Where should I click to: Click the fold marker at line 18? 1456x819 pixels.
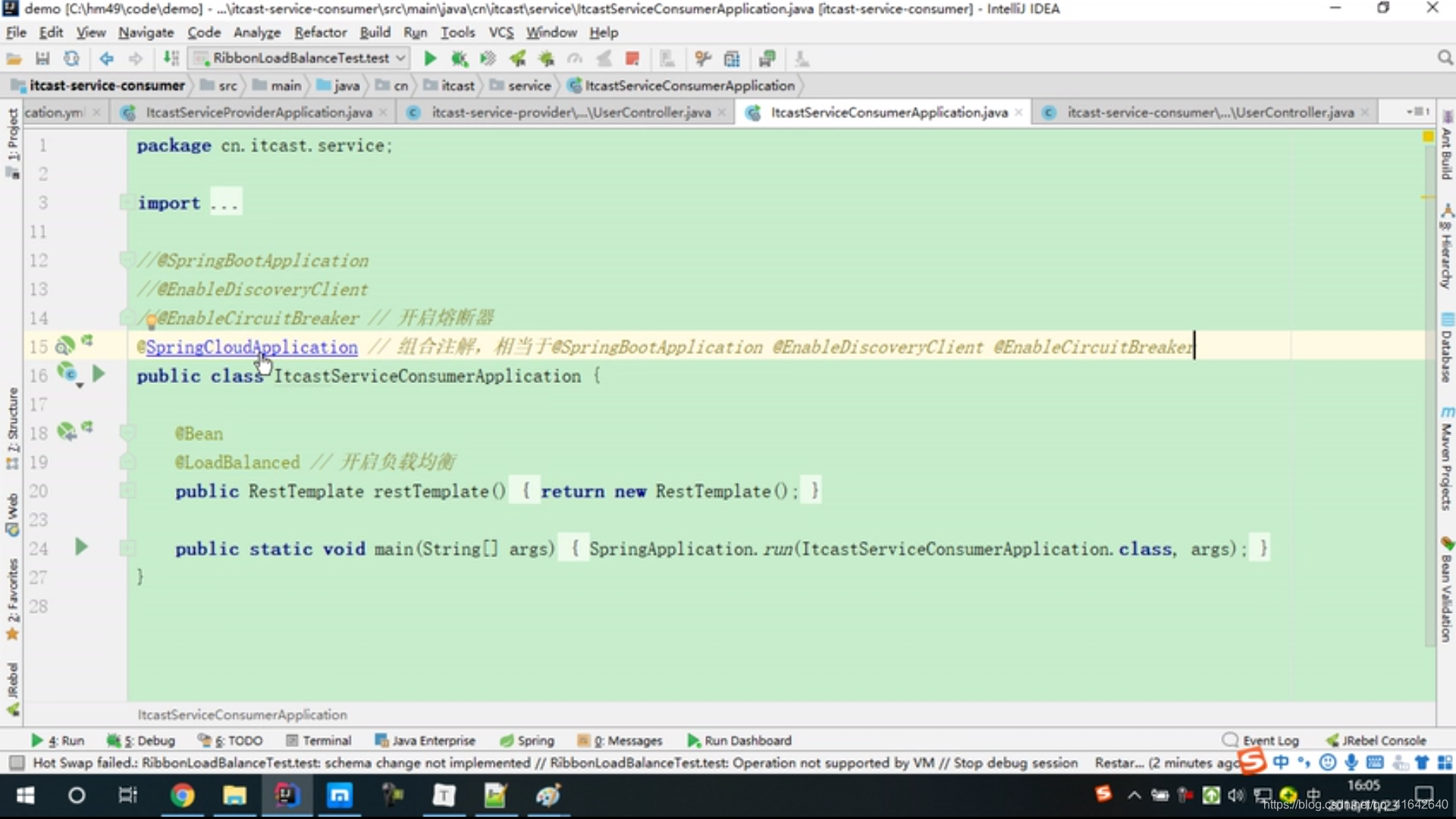coord(127,432)
